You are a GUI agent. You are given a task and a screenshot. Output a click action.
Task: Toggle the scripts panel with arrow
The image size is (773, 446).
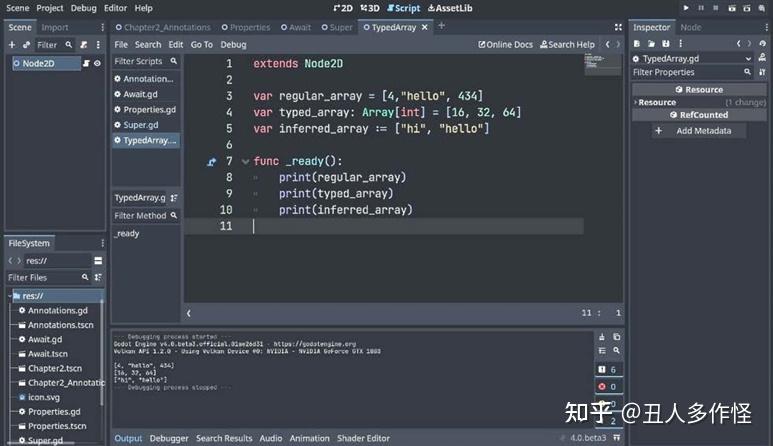pos(188,313)
